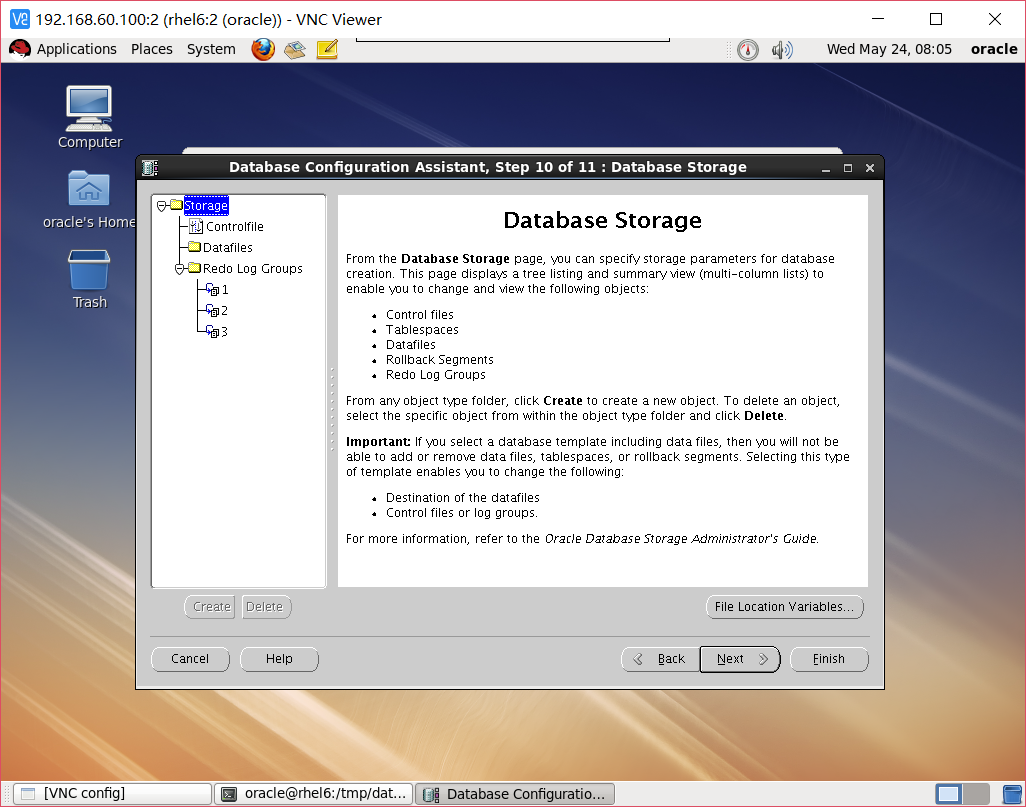Click Finish to complete database creation
1026x807 pixels.
[828, 659]
